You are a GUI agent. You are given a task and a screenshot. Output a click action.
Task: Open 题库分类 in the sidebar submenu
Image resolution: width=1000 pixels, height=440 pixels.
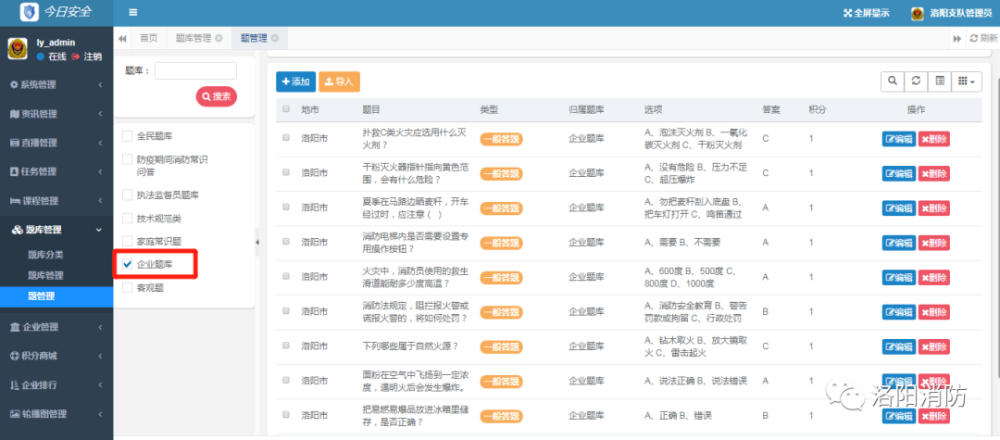pyautogui.click(x=46, y=255)
